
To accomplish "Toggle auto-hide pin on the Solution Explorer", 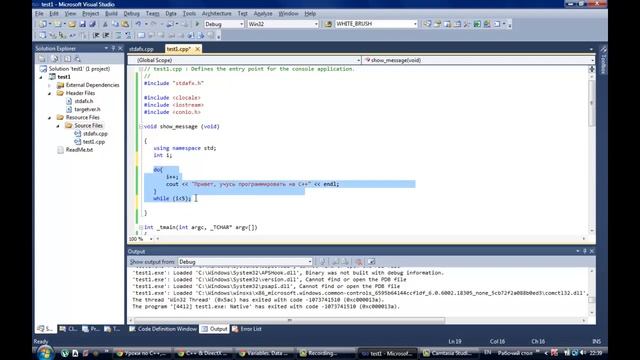I will pyautogui.click(x=113, y=49).
